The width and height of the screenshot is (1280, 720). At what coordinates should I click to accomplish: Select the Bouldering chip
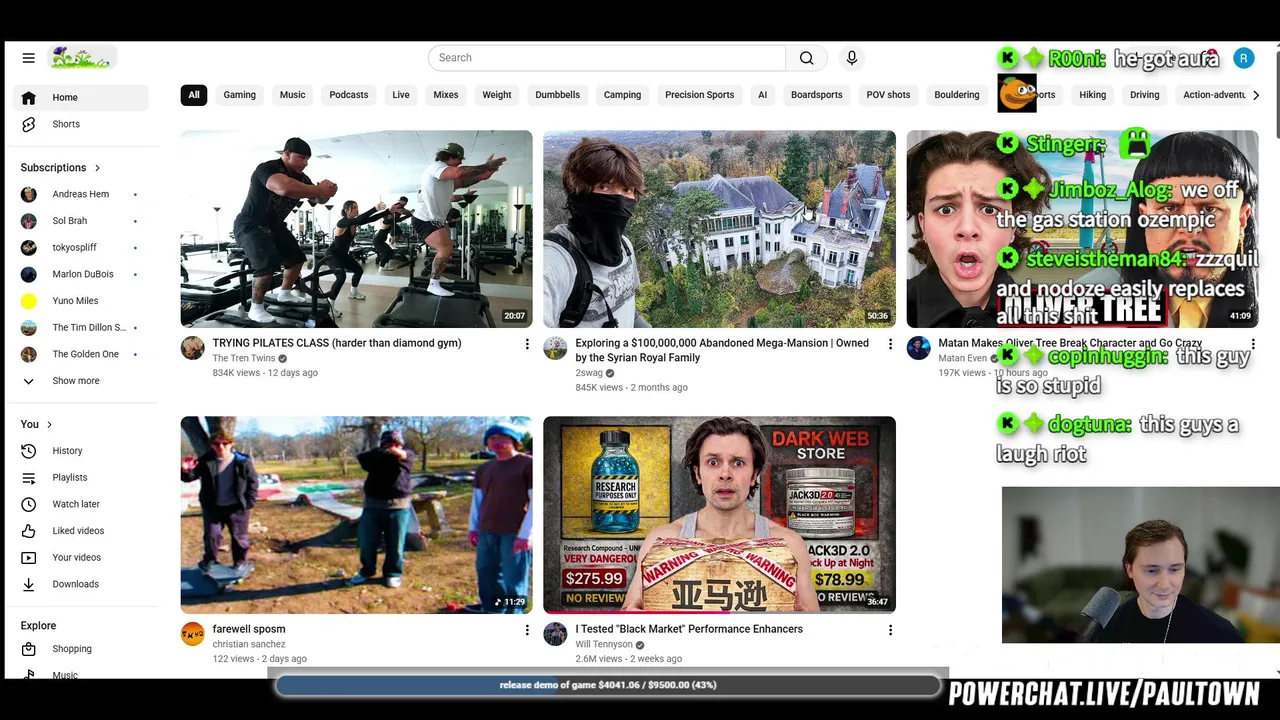point(957,95)
